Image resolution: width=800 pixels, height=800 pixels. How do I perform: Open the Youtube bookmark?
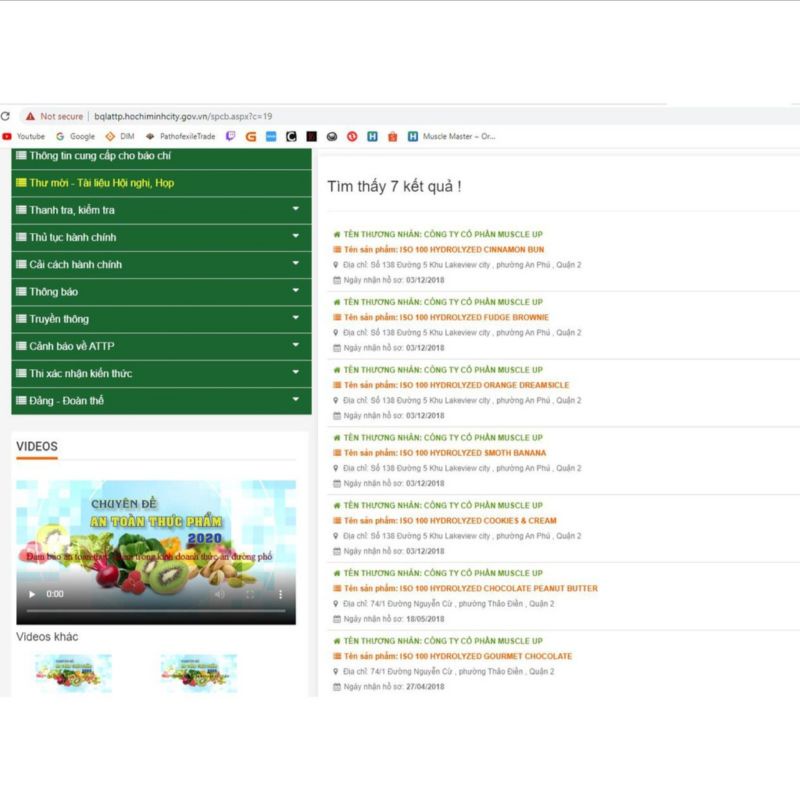pos(24,137)
